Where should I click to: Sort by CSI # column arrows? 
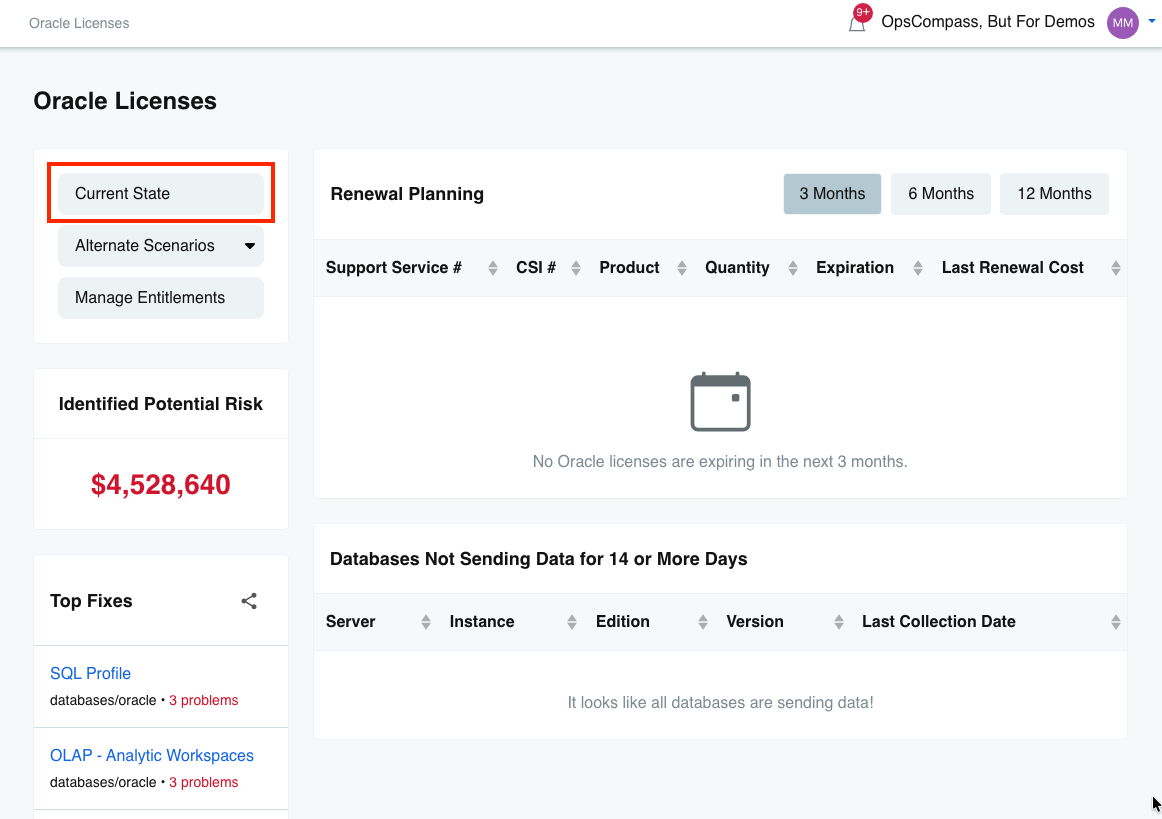point(576,268)
